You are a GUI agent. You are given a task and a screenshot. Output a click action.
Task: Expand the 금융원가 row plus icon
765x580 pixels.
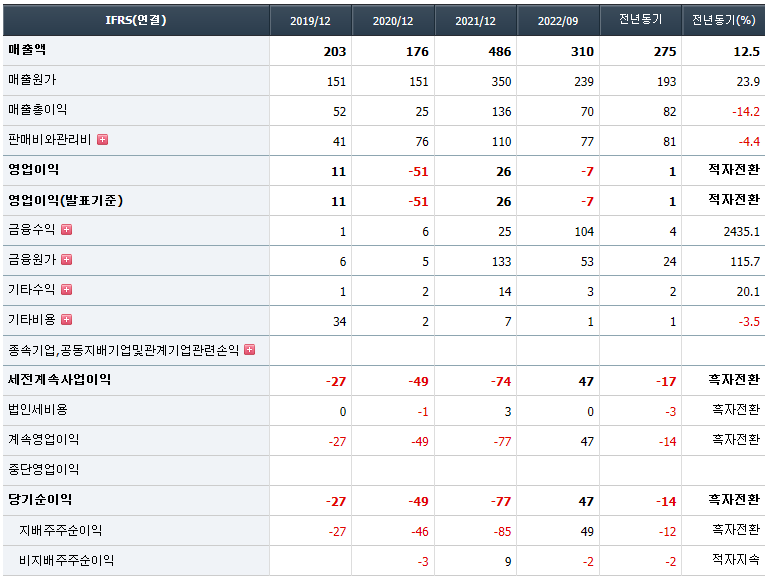tap(66, 260)
